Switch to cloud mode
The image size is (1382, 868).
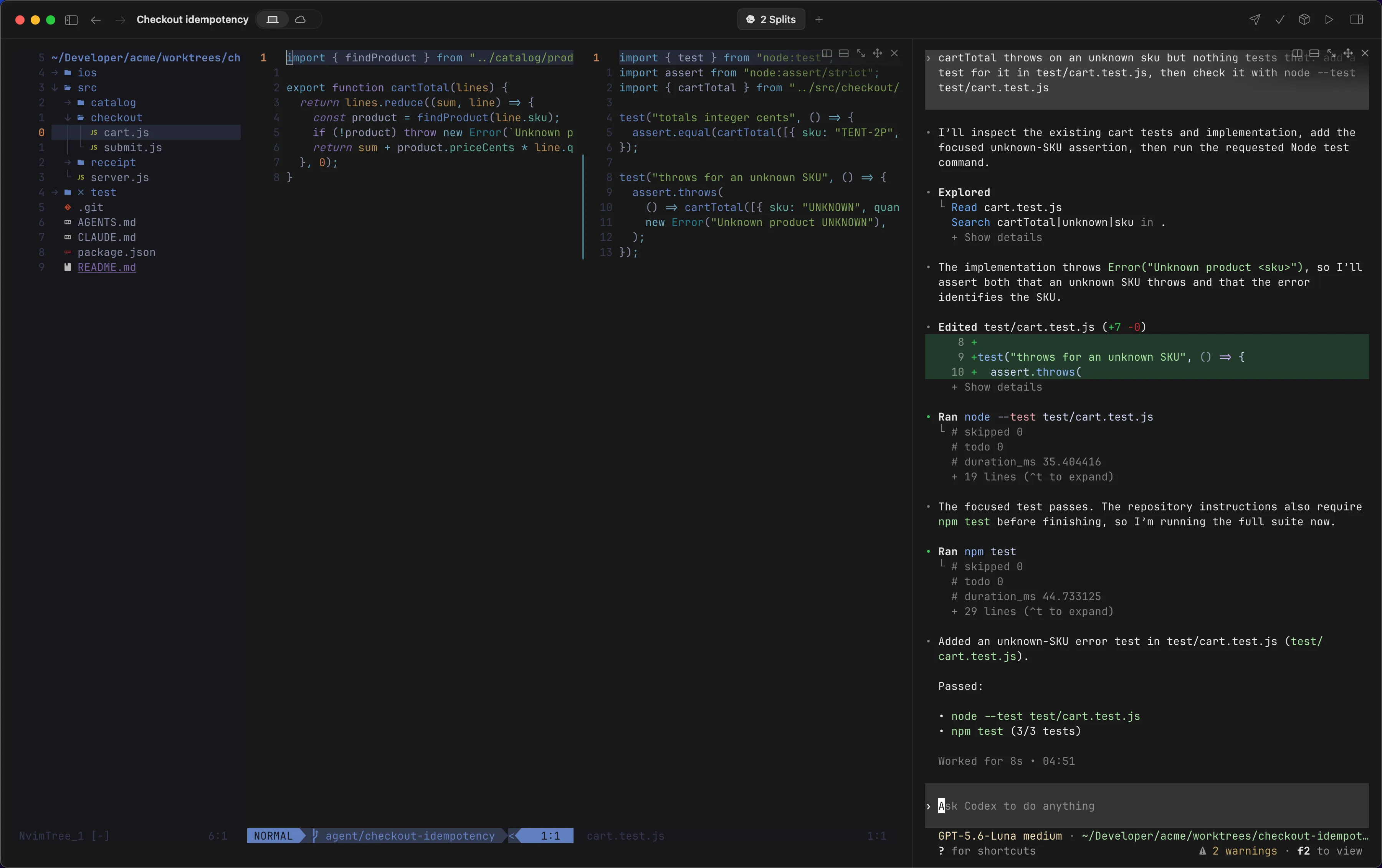(x=300, y=20)
